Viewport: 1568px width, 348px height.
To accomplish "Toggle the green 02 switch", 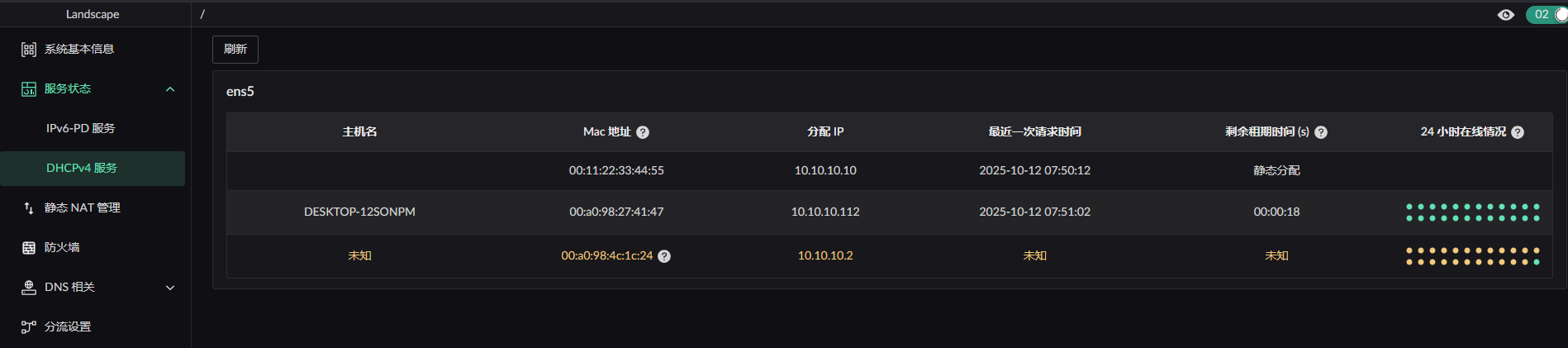I will point(1547,15).
